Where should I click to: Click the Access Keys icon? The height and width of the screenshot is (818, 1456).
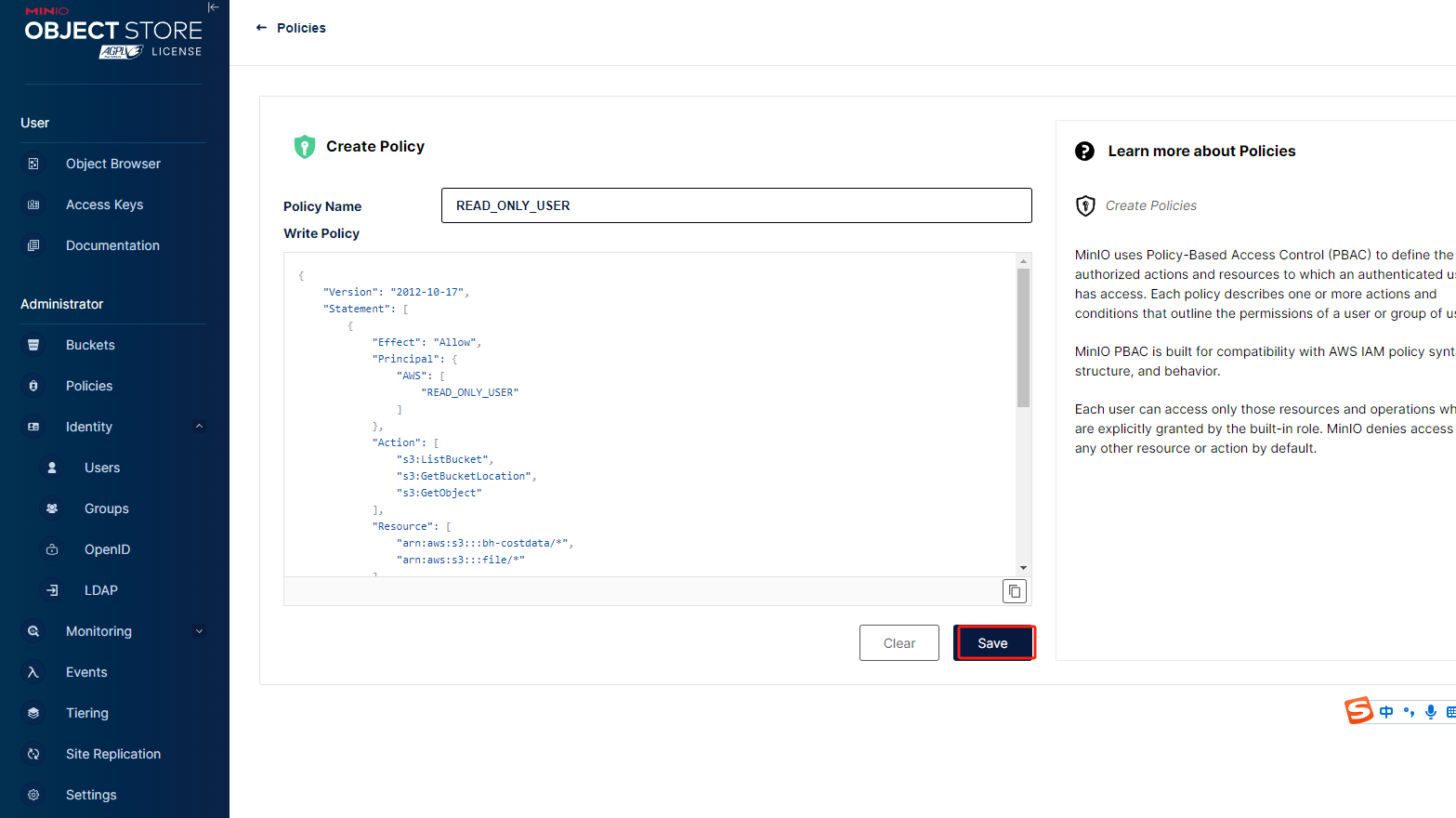coord(33,204)
